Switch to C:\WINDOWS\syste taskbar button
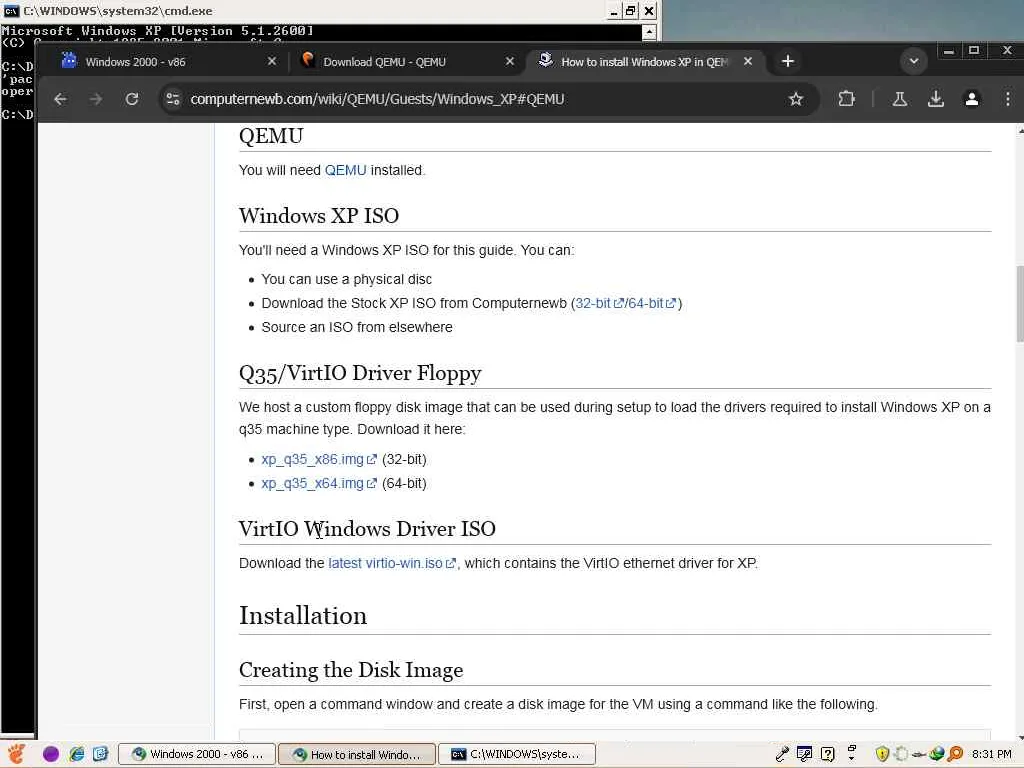The height and width of the screenshot is (768, 1024). click(517, 754)
